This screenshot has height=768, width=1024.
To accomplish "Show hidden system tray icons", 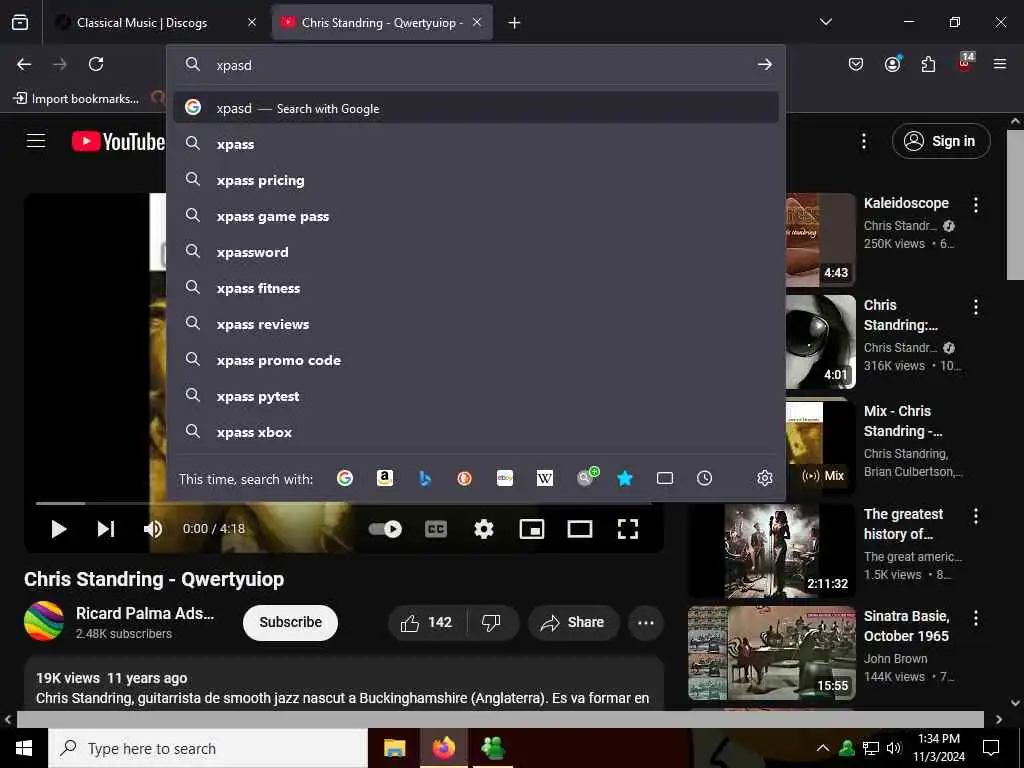I will 823,748.
